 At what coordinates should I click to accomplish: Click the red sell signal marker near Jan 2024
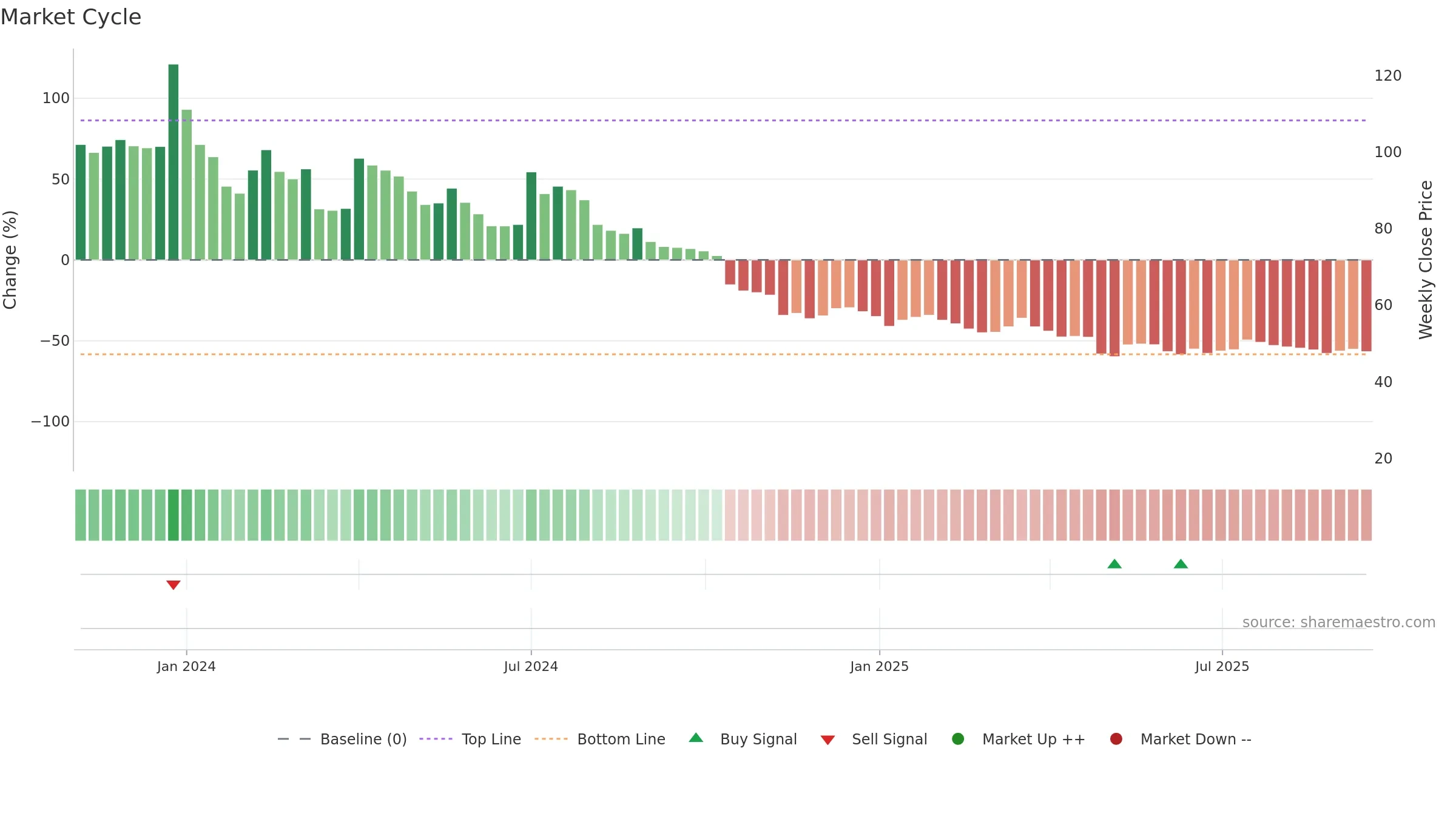click(174, 585)
